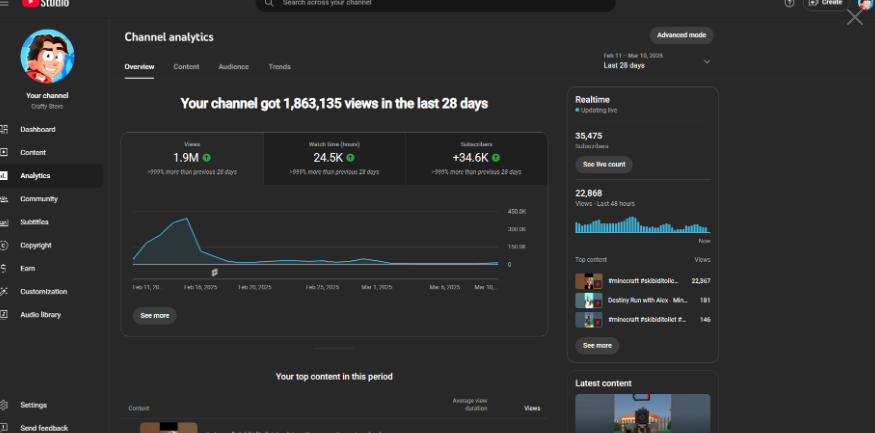Viewport: 875px width, 433px height.
Task: Switch to the Overview tab
Action: point(139,66)
